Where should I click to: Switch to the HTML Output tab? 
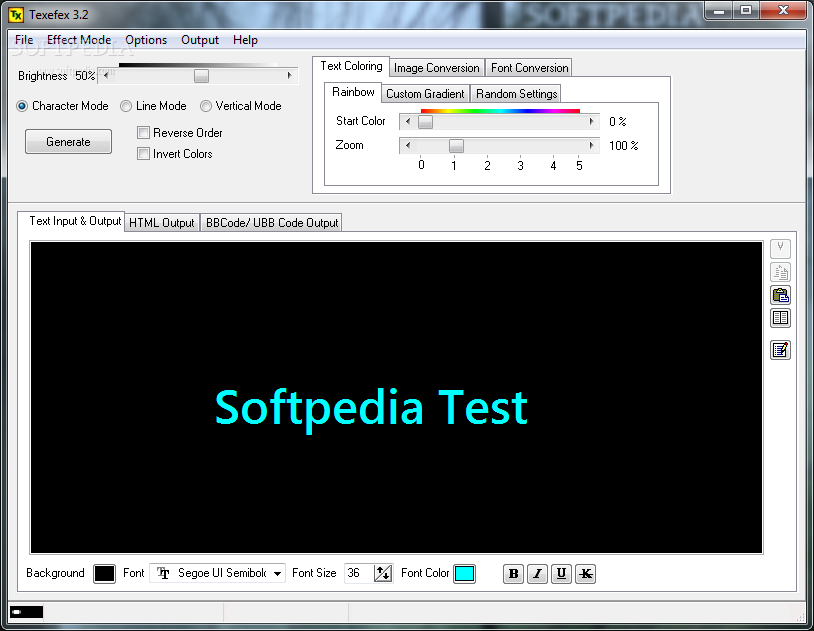coord(161,223)
